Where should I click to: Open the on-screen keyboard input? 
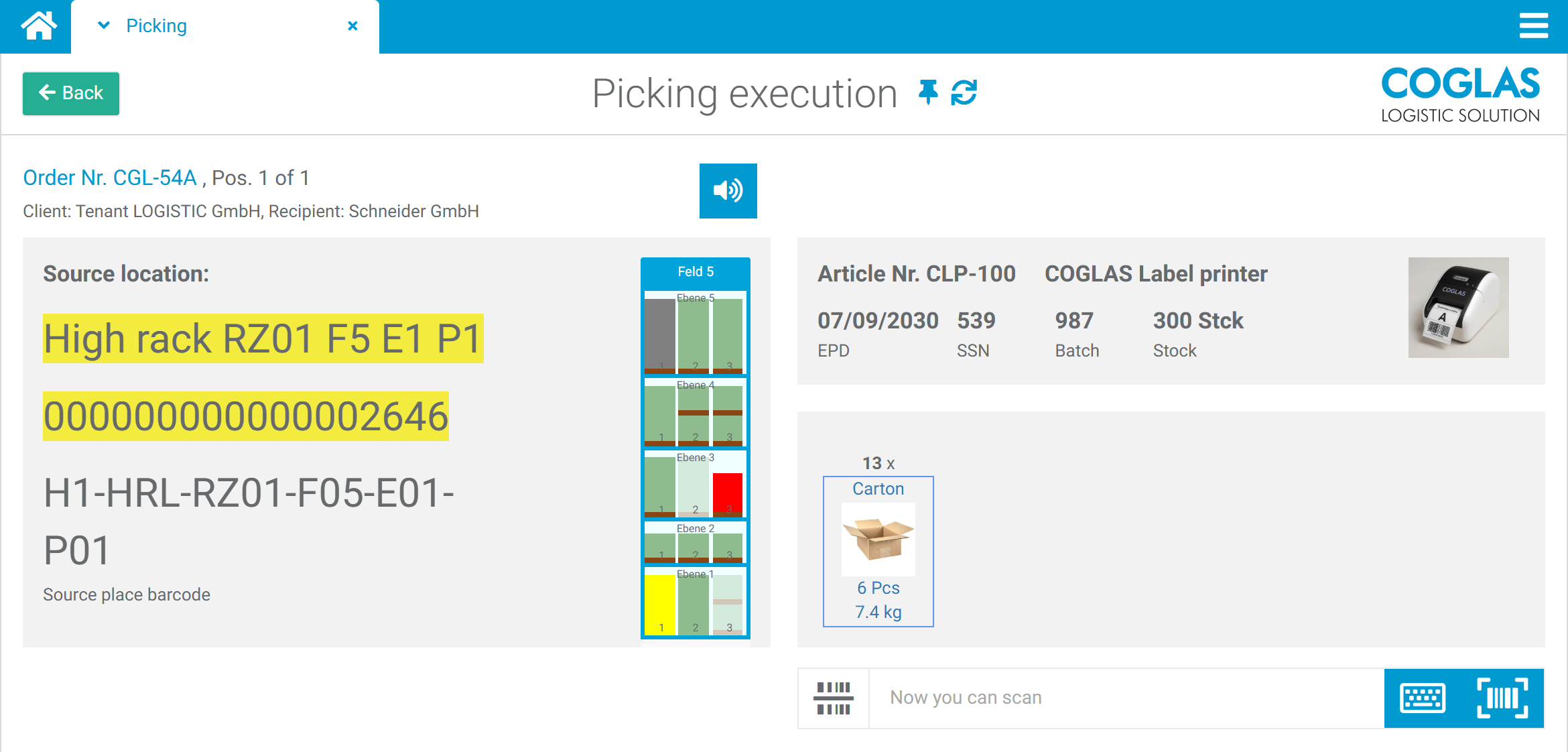coord(1423,698)
